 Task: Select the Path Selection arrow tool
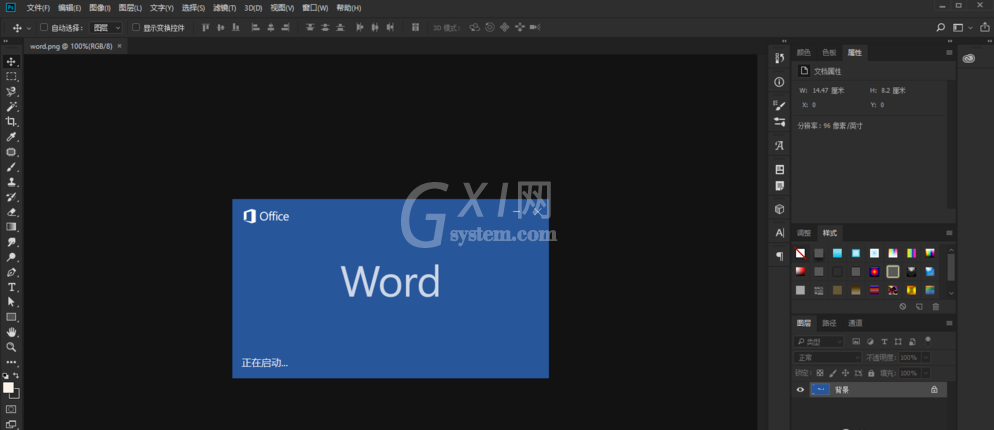coord(11,302)
